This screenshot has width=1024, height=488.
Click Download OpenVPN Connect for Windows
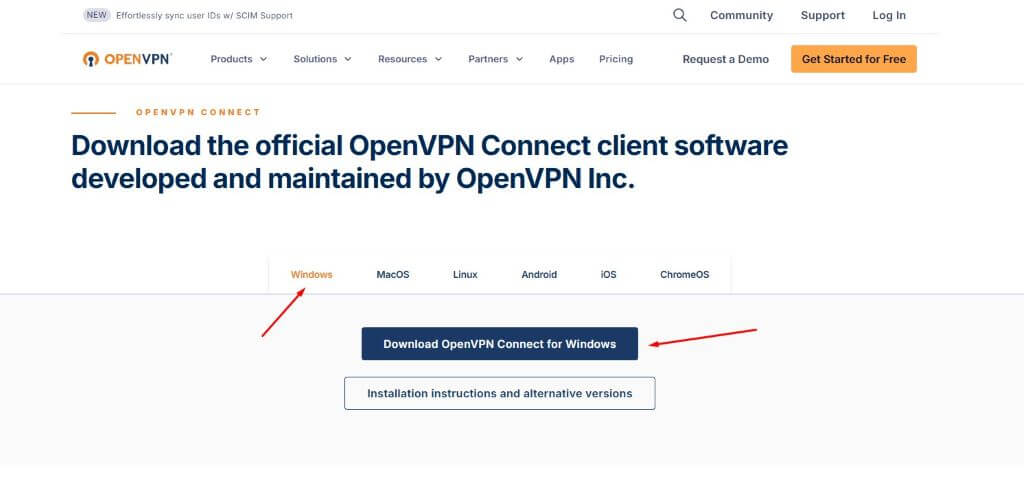[x=499, y=344]
